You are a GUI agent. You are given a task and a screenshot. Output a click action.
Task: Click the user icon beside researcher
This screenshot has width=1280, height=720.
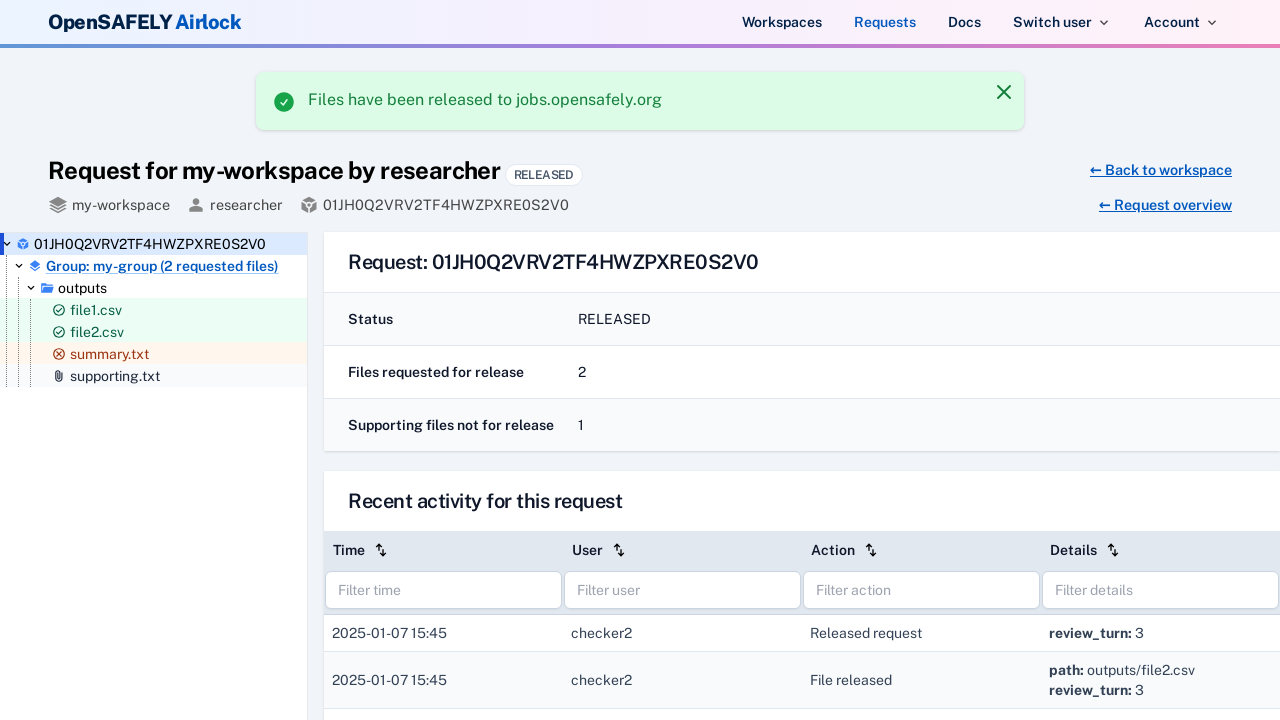pos(196,205)
